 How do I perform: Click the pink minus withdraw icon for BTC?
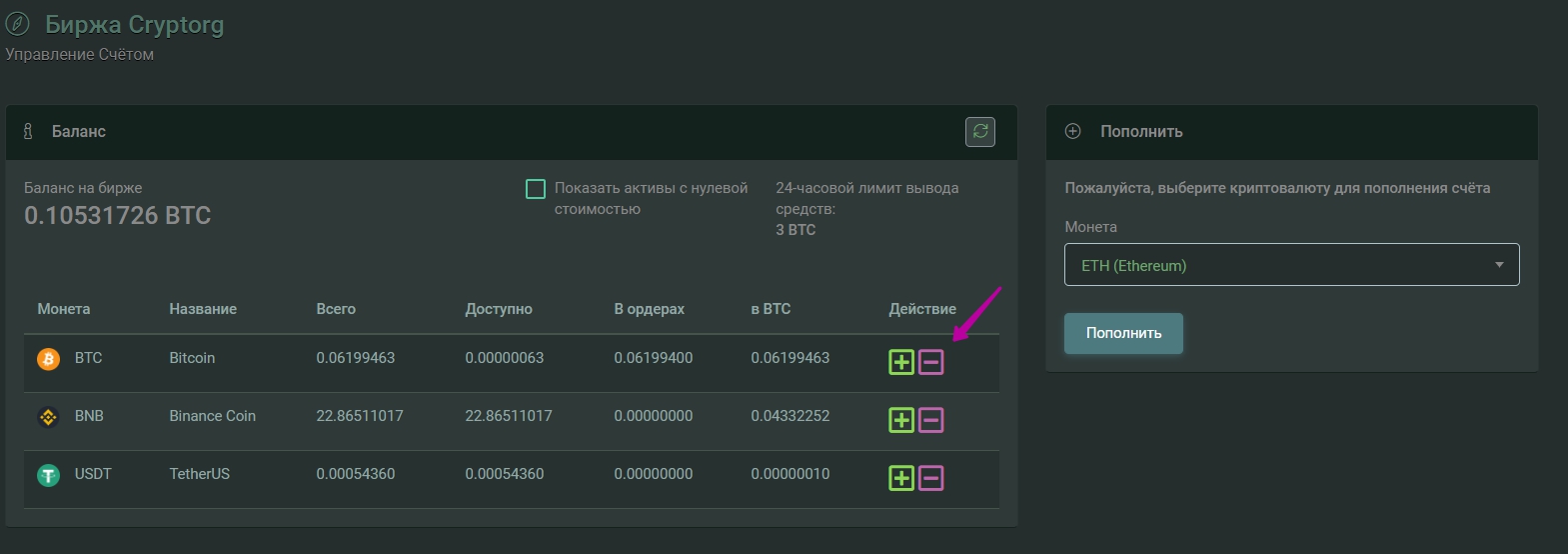tap(930, 362)
